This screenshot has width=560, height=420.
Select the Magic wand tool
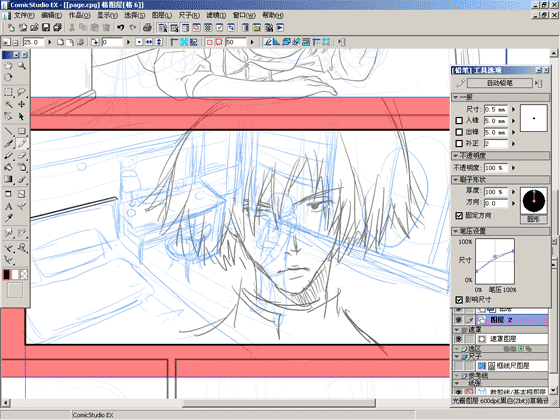point(8,104)
